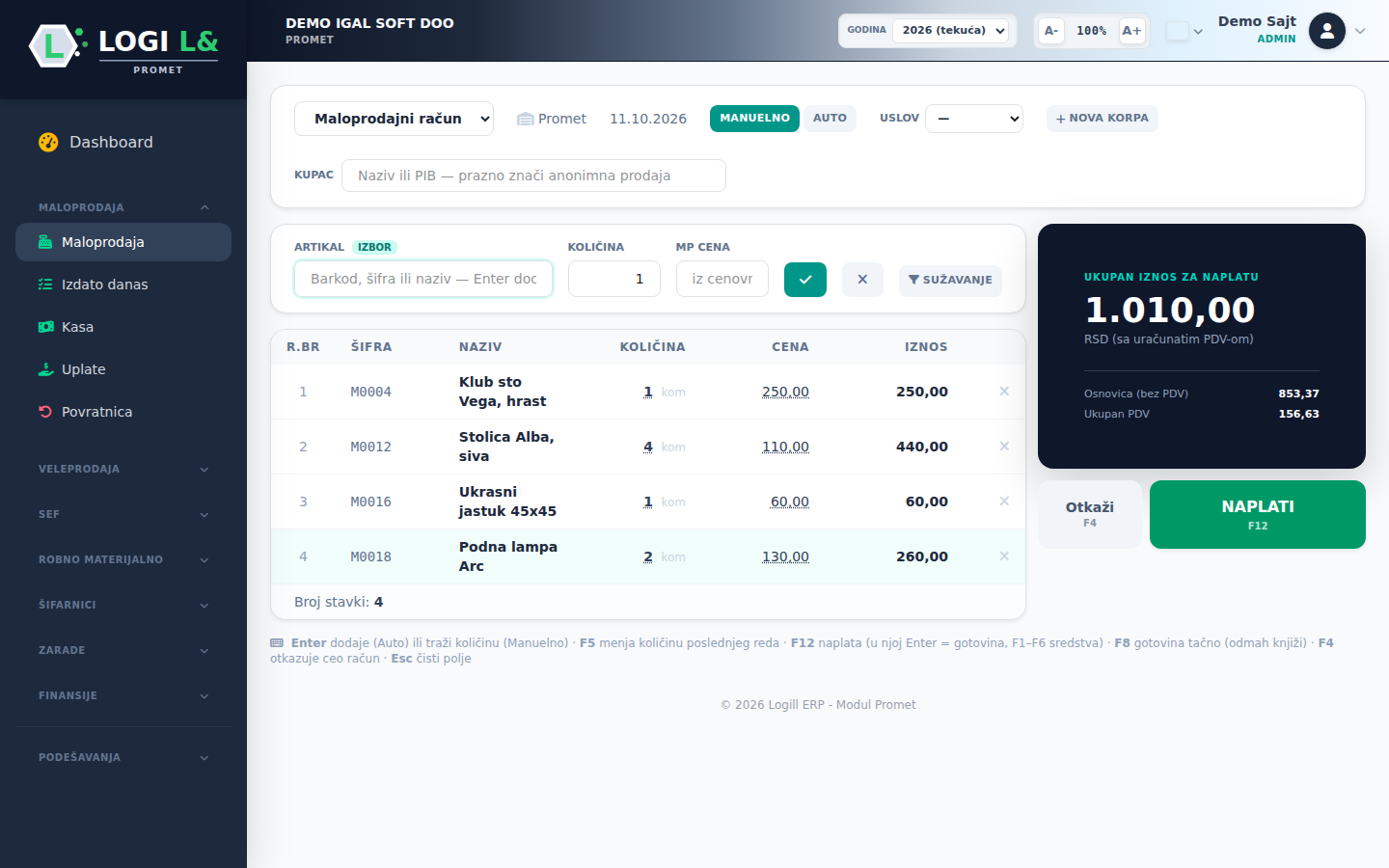This screenshot has width=1389, height=868.
Task: Open the user menu chevron
Action: click(x=1360, y=31)
